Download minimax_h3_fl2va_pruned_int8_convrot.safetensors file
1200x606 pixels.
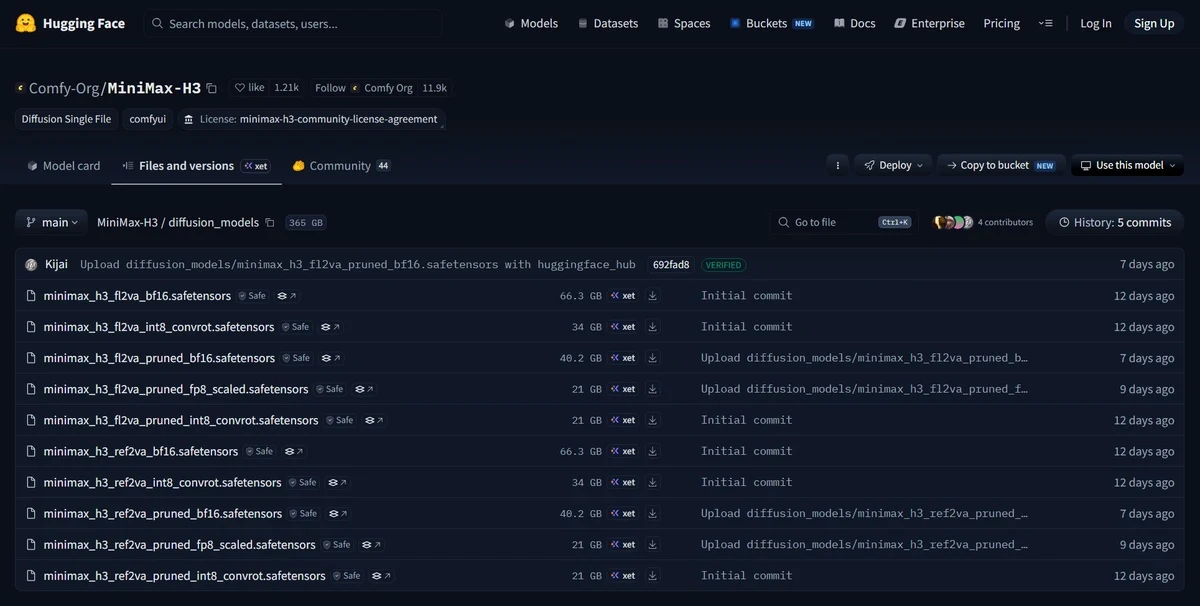[653, 420]
